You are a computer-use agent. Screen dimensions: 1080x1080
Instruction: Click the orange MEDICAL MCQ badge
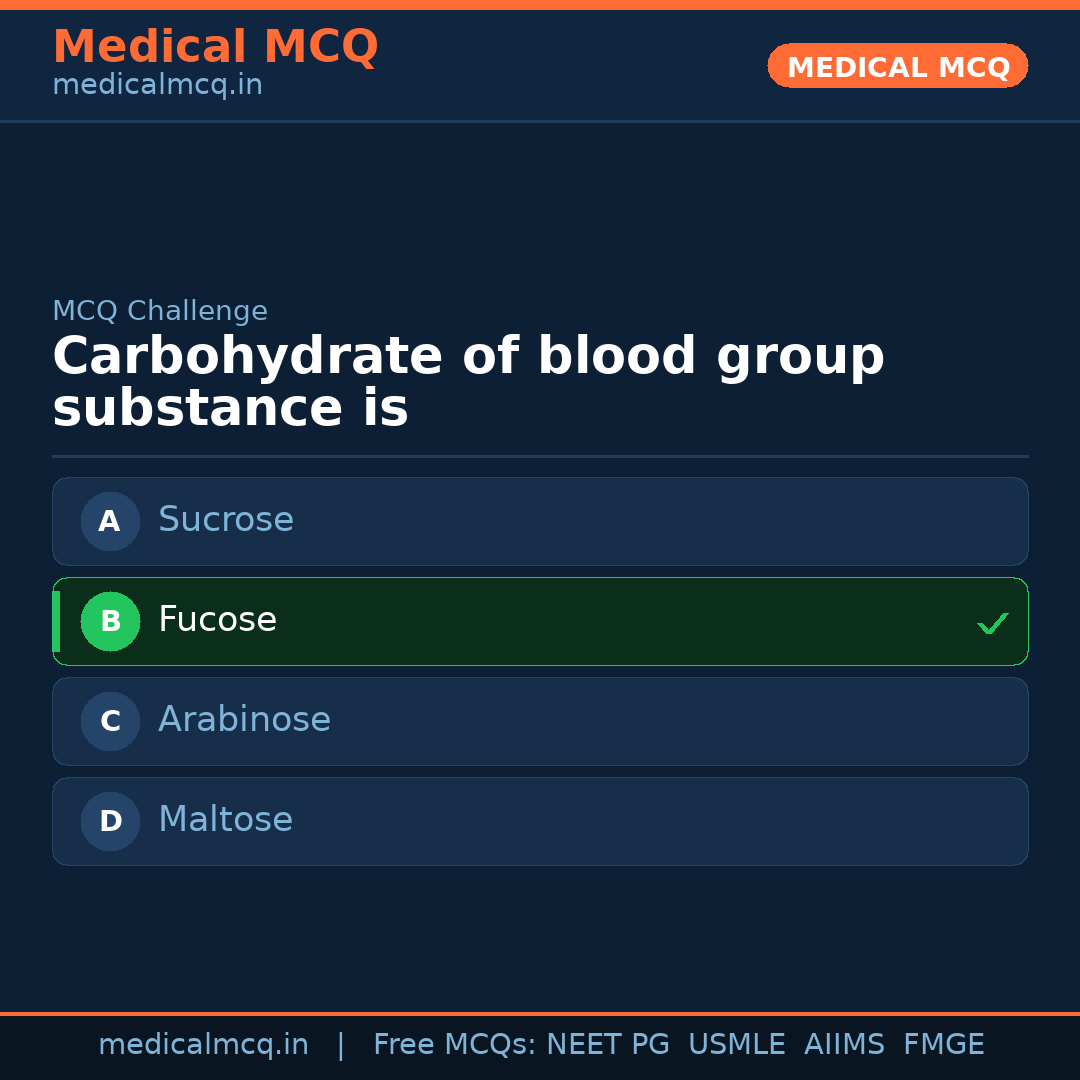pos(897,66)
